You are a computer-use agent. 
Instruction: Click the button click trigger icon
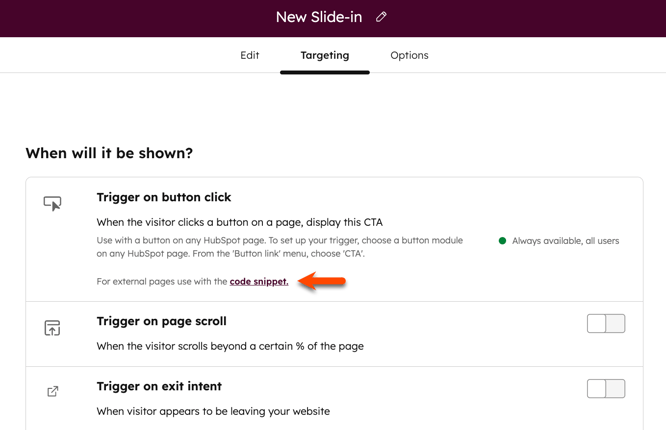pos(53,203)
